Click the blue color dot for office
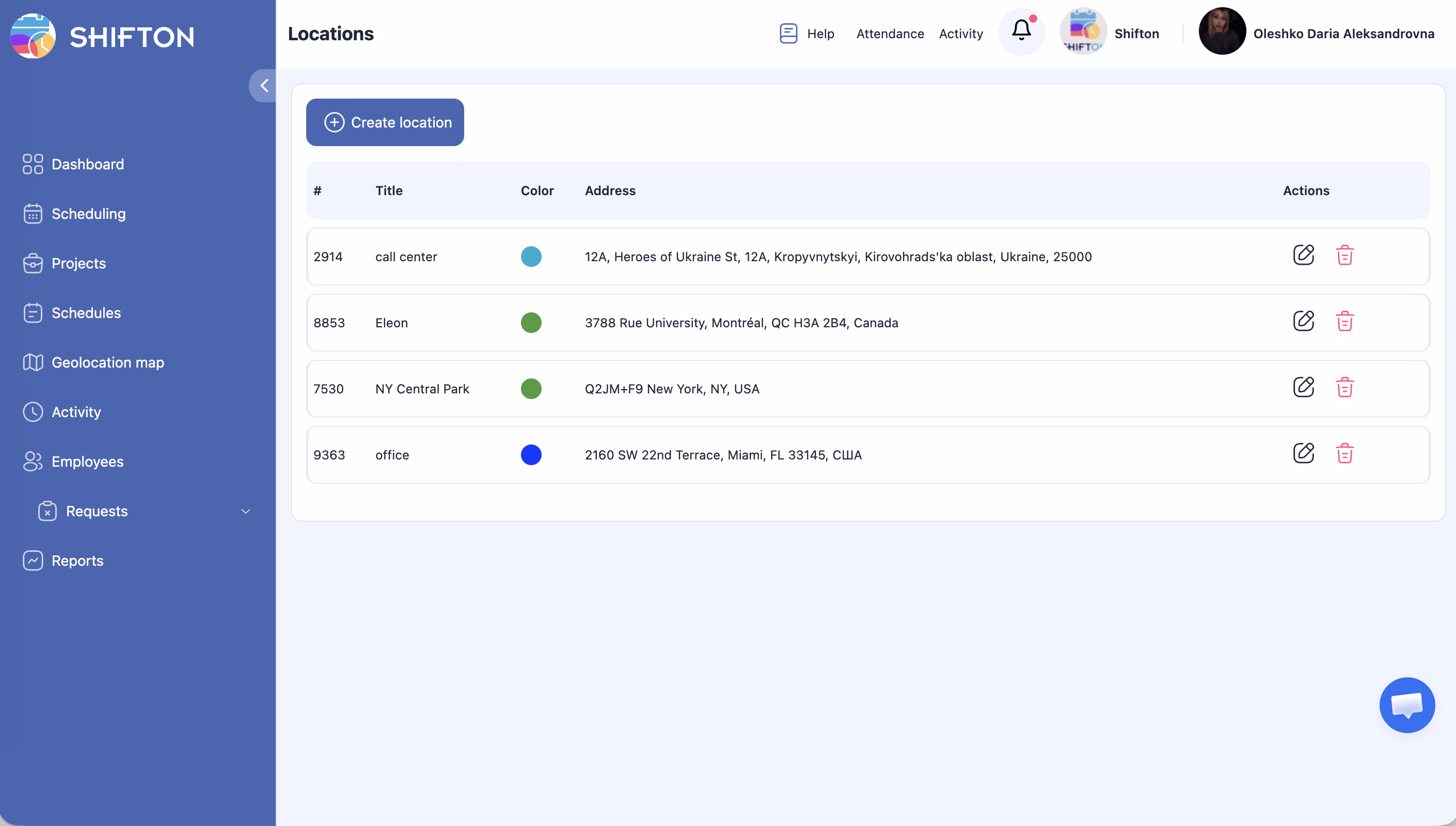 531,455
